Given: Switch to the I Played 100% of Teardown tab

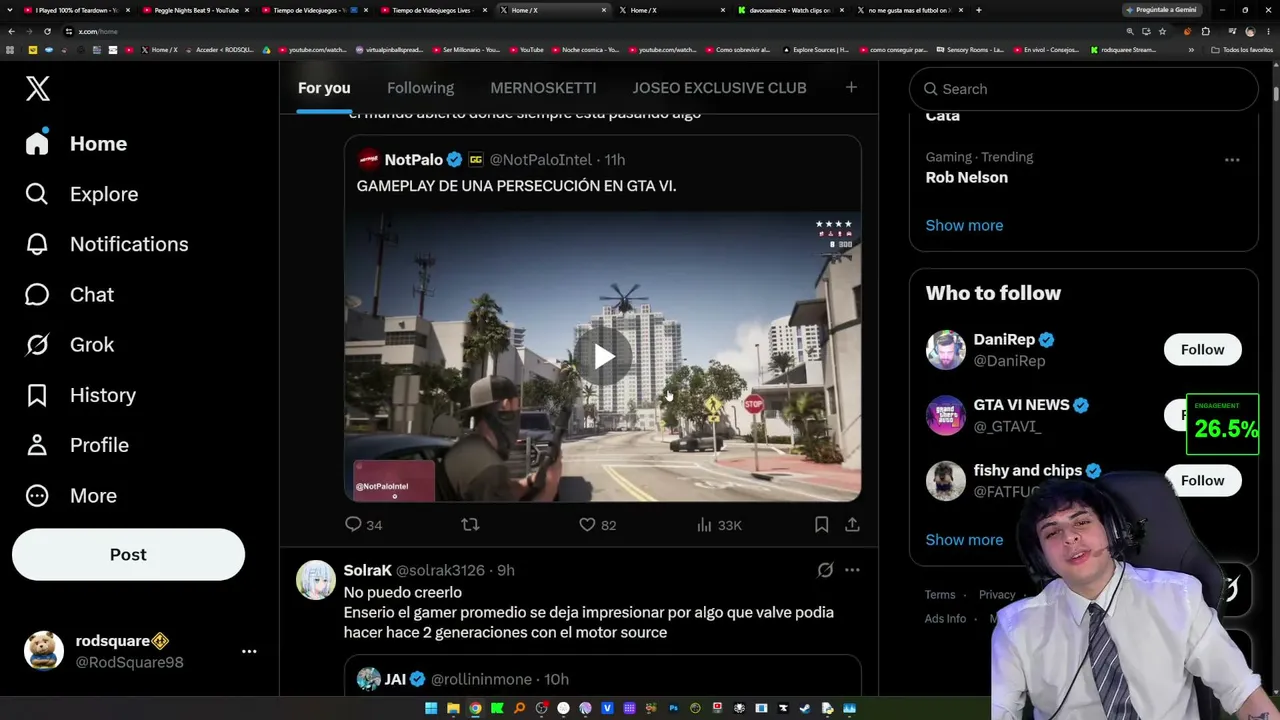Looking at the screenshot, I should [x=76, y=10].
